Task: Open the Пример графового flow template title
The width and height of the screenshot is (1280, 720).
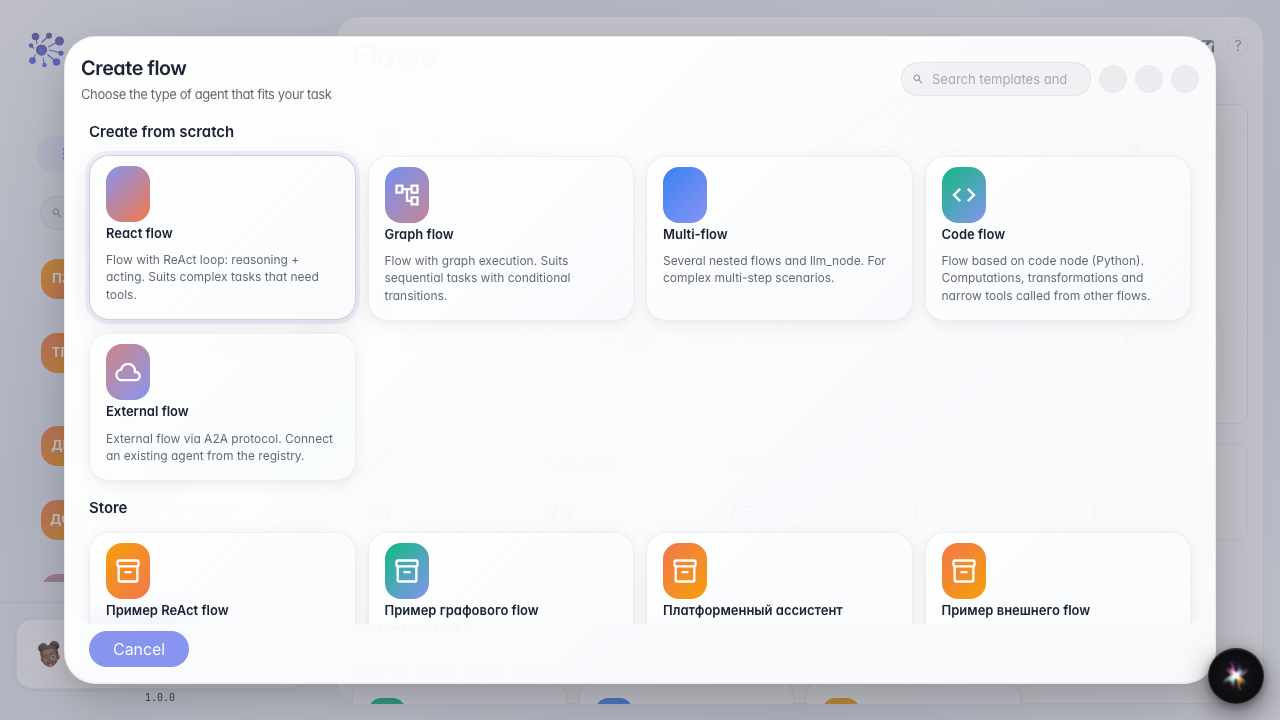Action: point(461,610)
